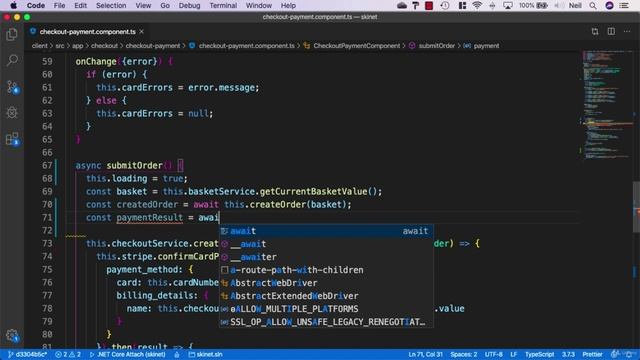Click the editor vertical scrollbar thumb
This screenshot has height=360, width=640.
(x=636, y=206)
